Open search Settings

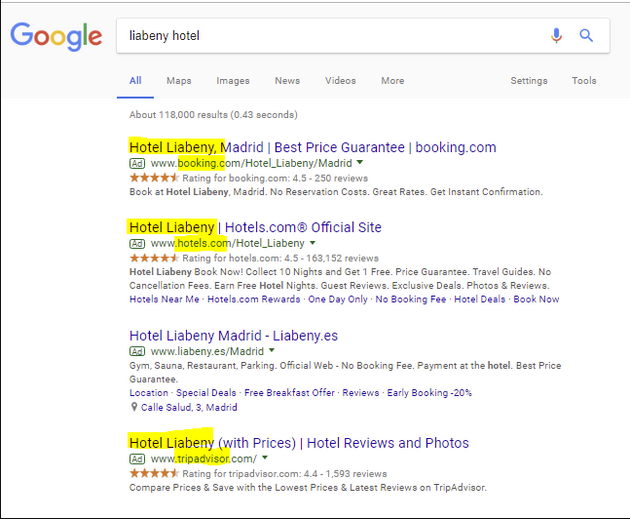529,81
